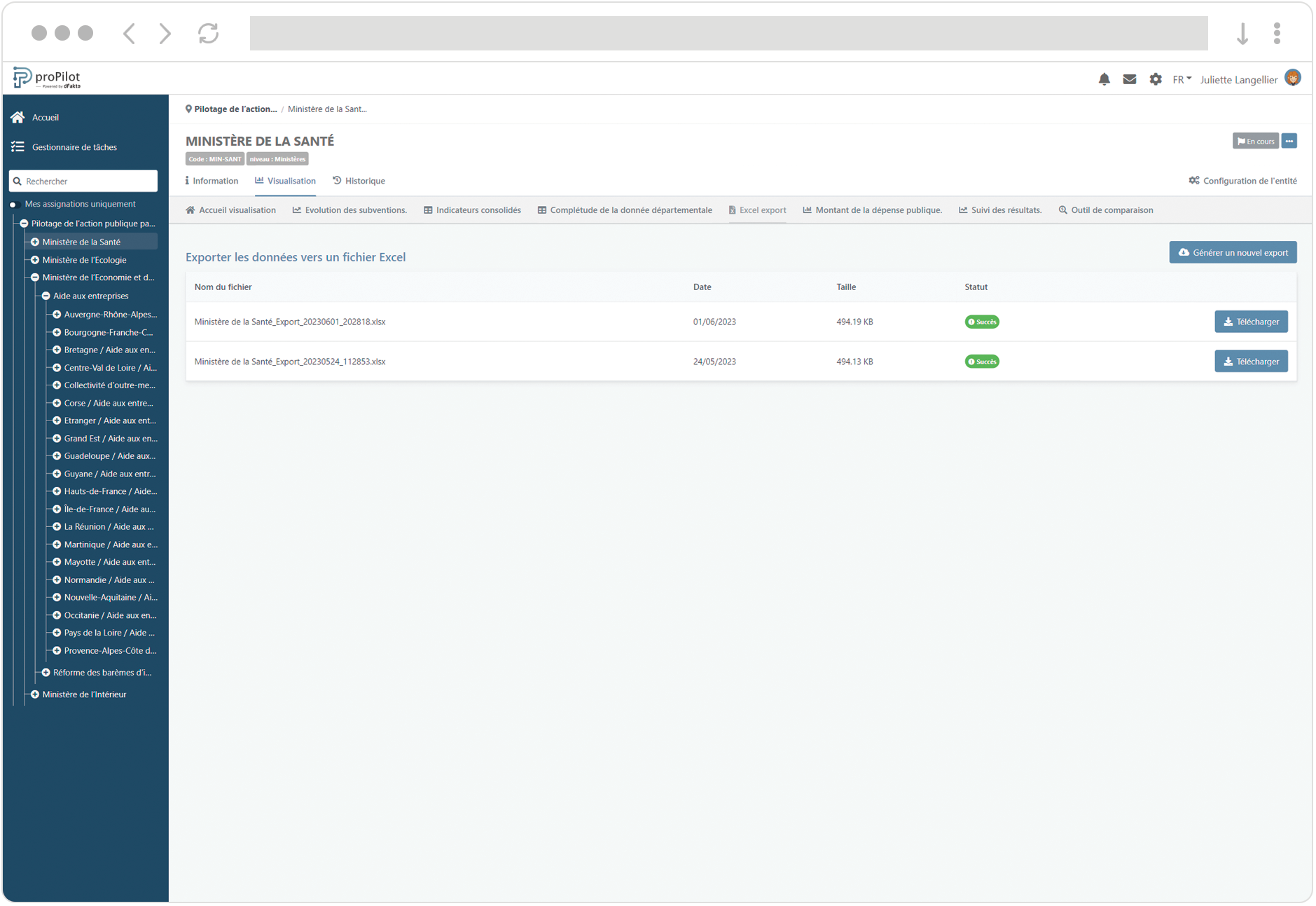1316x906 pixels.
Task: Click the Succès status badge of the first export
Action: click(982, 322)
